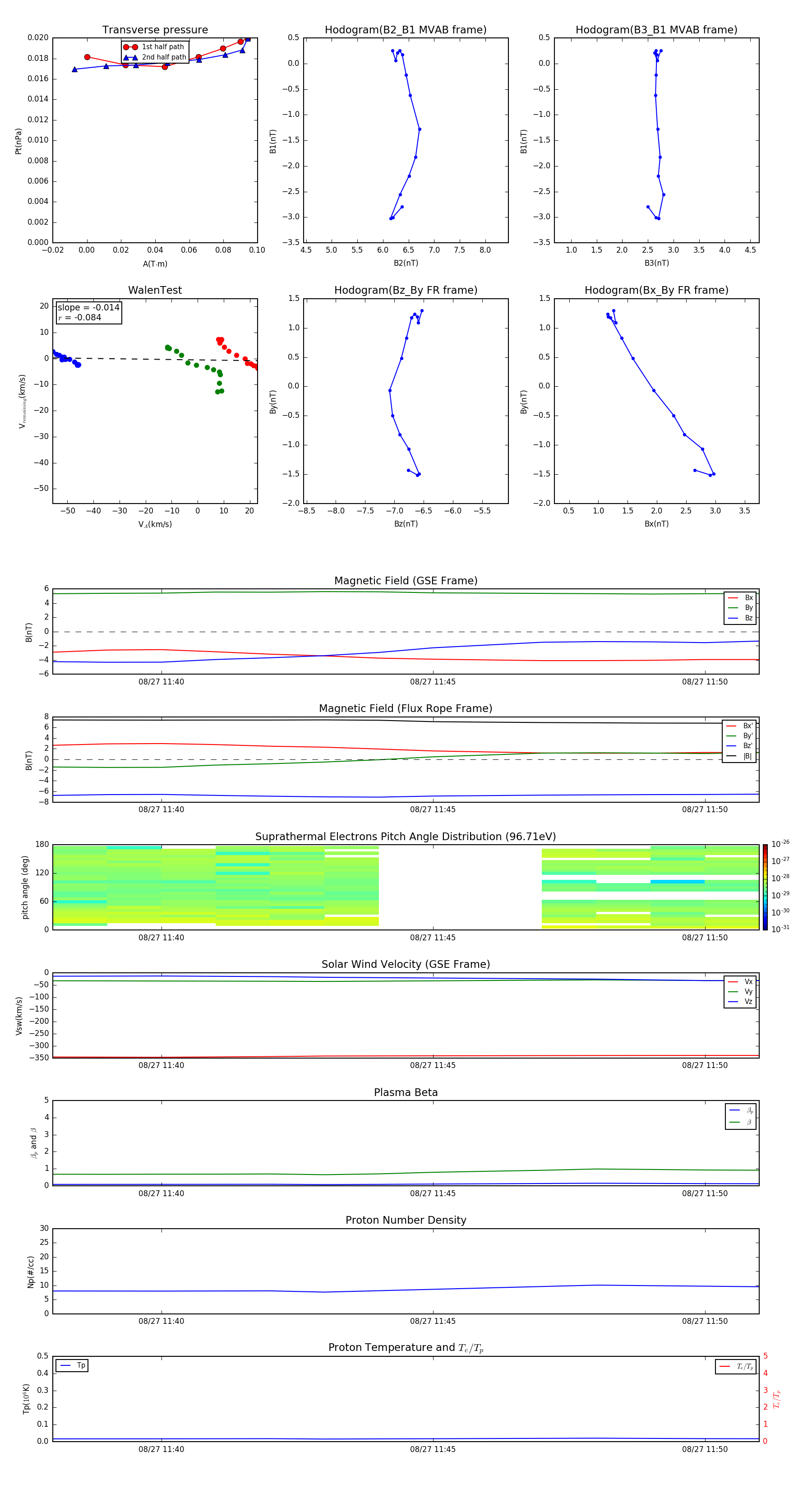Click the 'Proton Temperature and Te/Tp' title
The image size is (812, 1489).
point(406,1348)
